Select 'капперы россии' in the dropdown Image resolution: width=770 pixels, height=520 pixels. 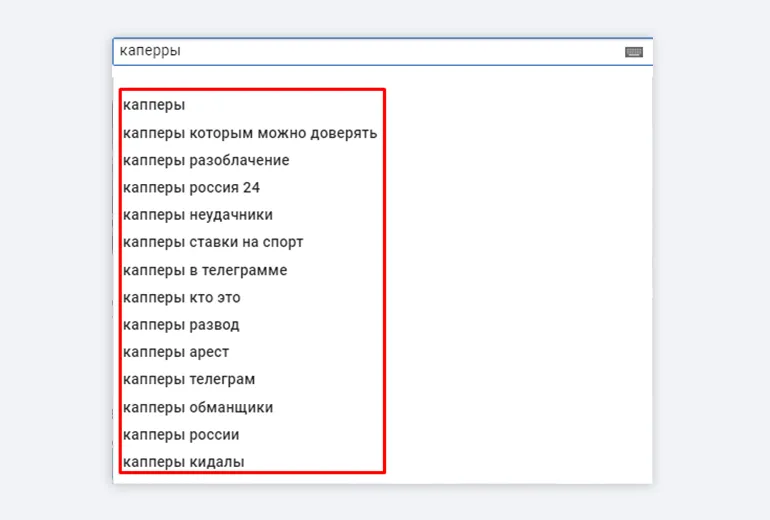(x=181, y=435)
